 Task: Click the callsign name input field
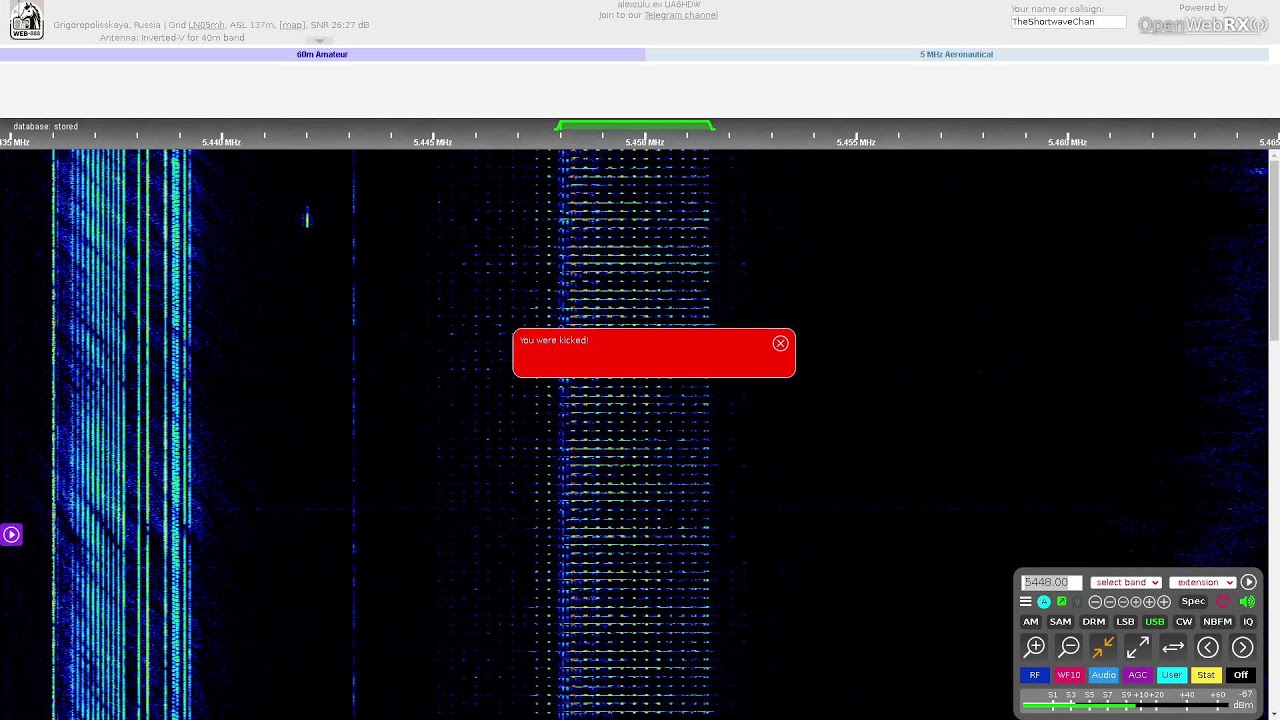(x=1068, y=22)
